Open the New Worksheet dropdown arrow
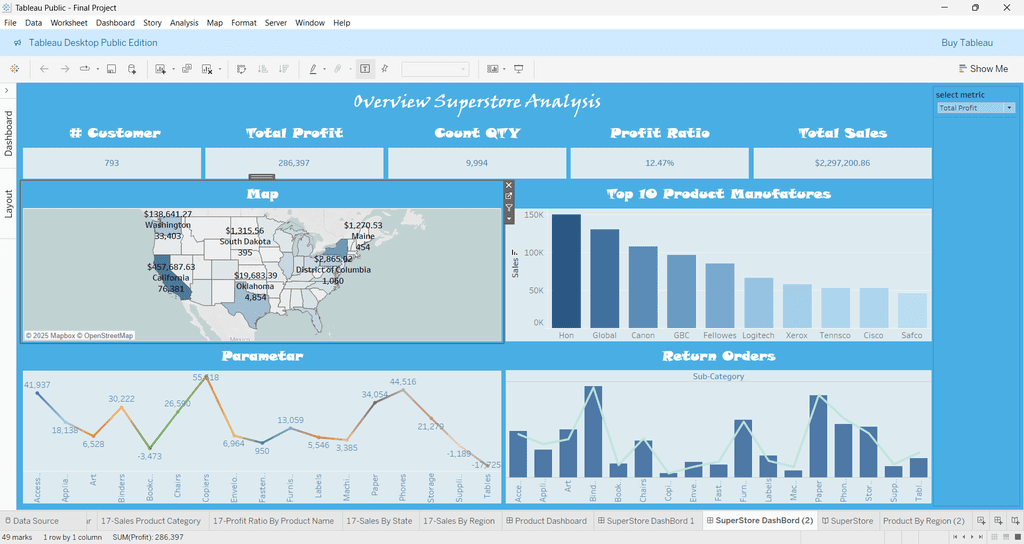Viewport: 1024px width, 544px height. tap(173, 69)
